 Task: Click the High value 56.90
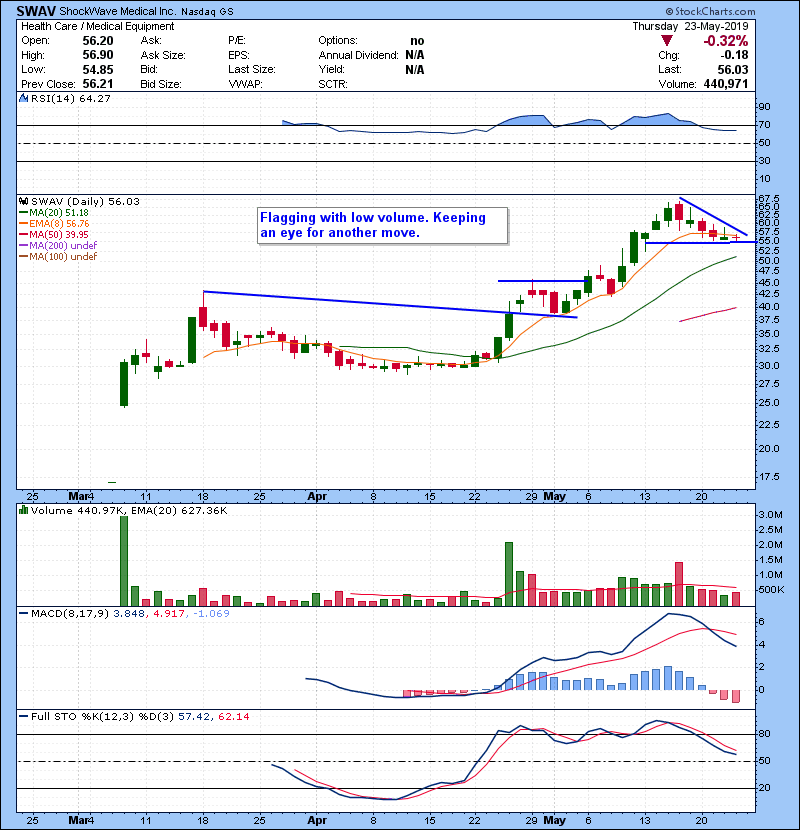pos(98,55)
